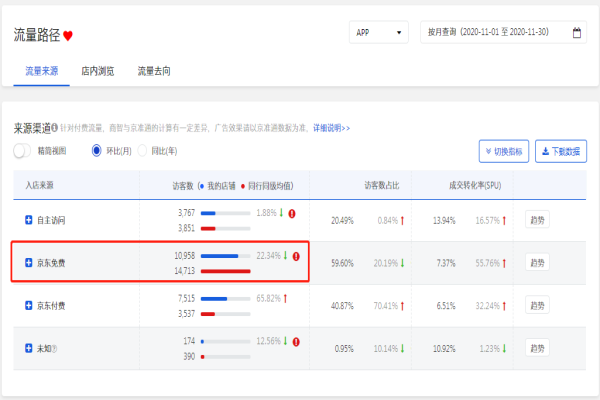This screenshot has width=600, height=400.
Task: Open the 详细说明 link
Action: 331,128
